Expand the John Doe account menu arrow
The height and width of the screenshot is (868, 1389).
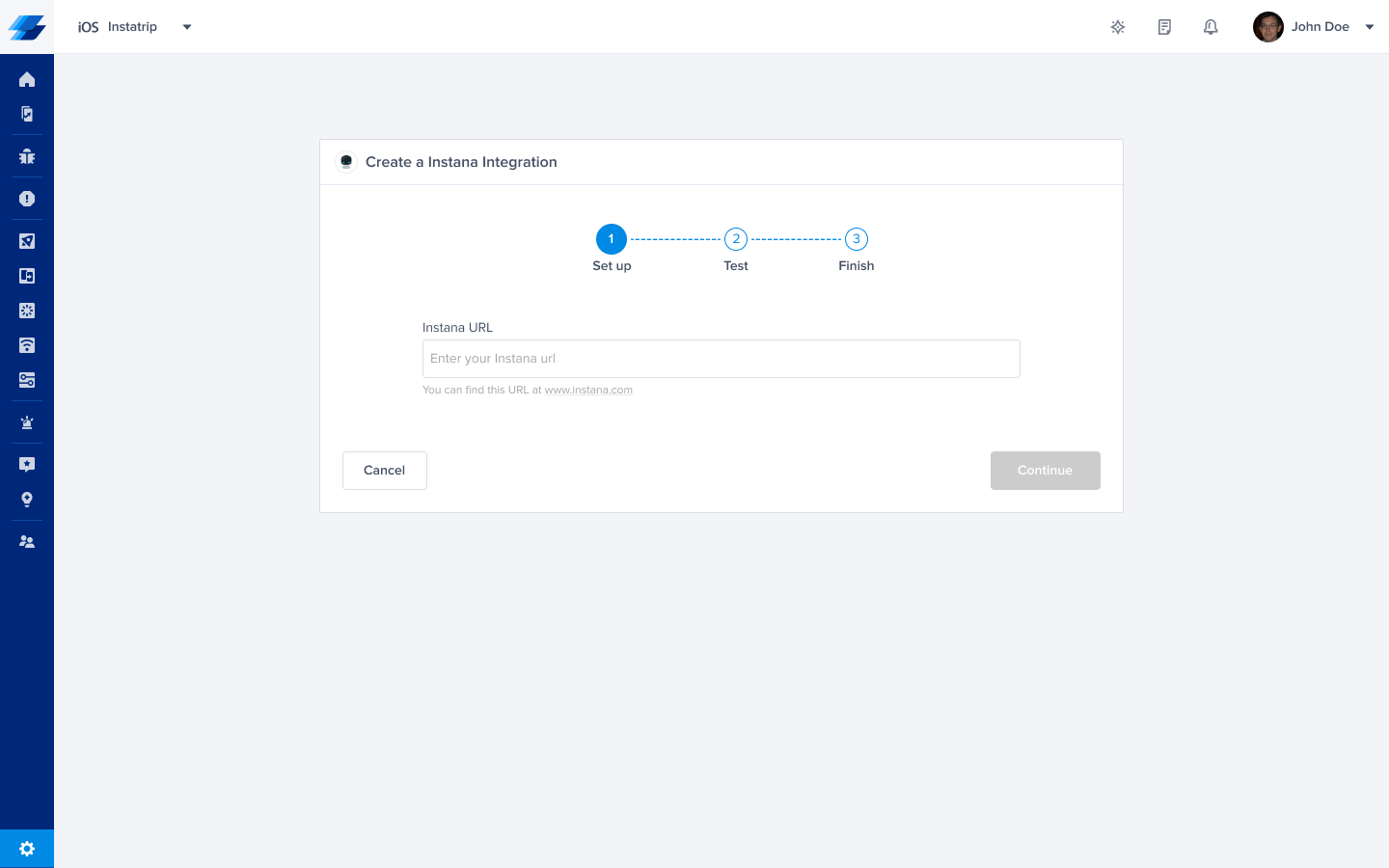click(x=1369, y=27)
